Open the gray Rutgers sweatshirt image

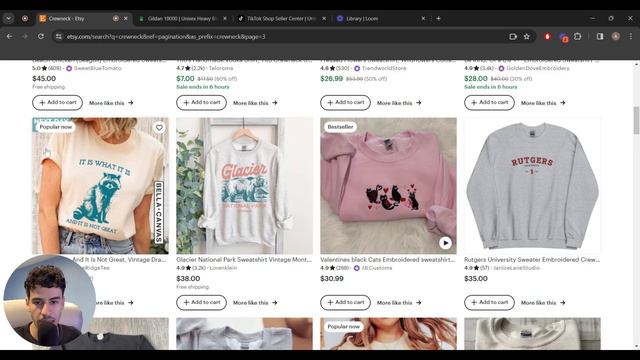pos(532,186)
